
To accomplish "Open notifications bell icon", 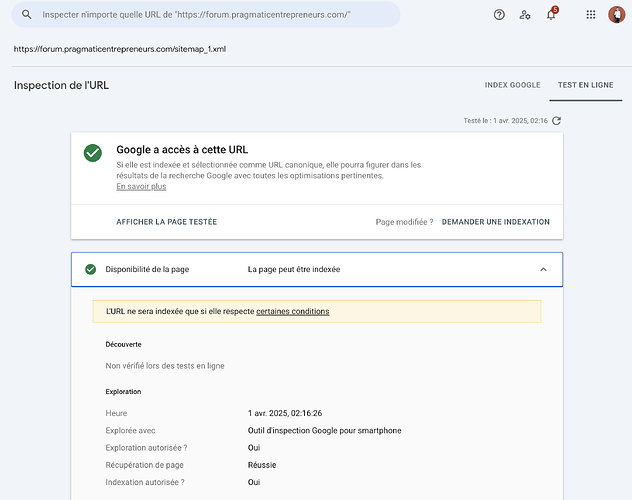I will [x=551, y=15].
